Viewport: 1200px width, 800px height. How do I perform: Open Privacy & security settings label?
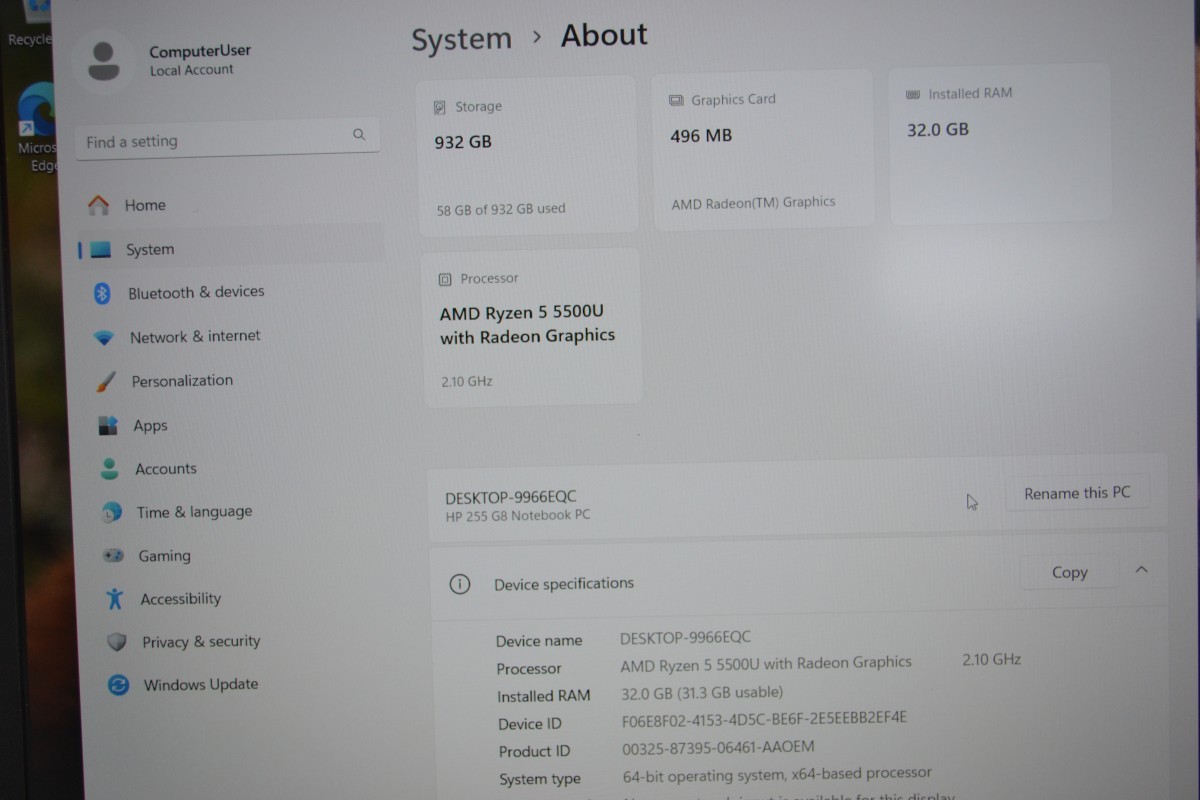tap(201, 641)
